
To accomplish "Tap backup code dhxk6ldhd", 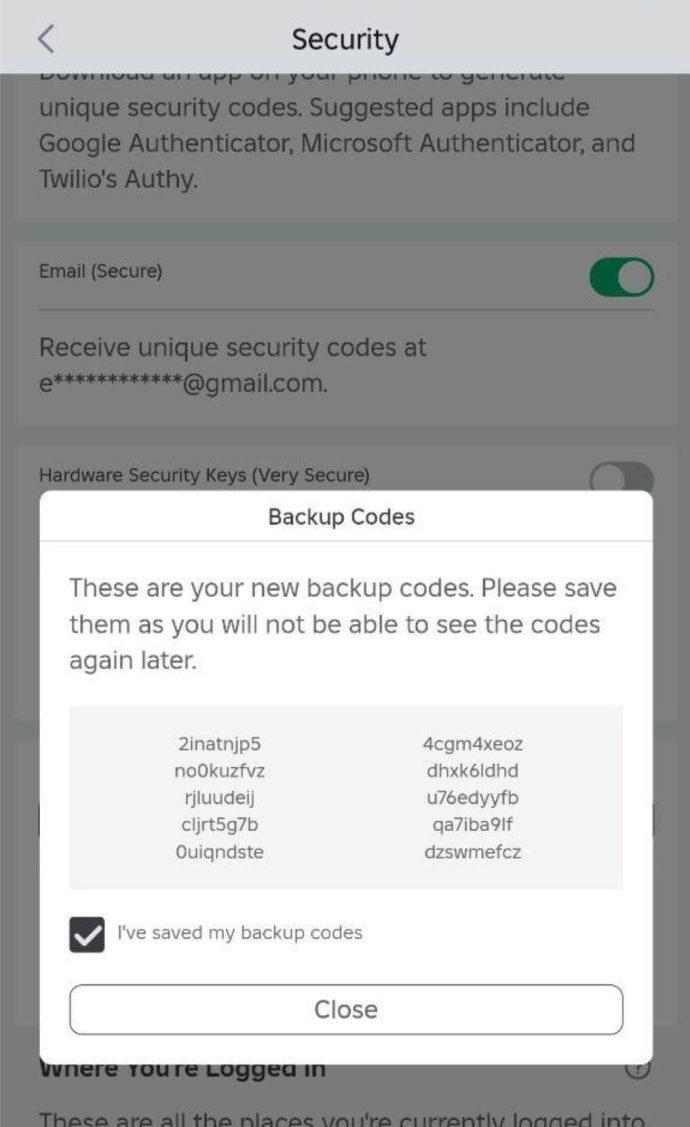I will 472,771.
